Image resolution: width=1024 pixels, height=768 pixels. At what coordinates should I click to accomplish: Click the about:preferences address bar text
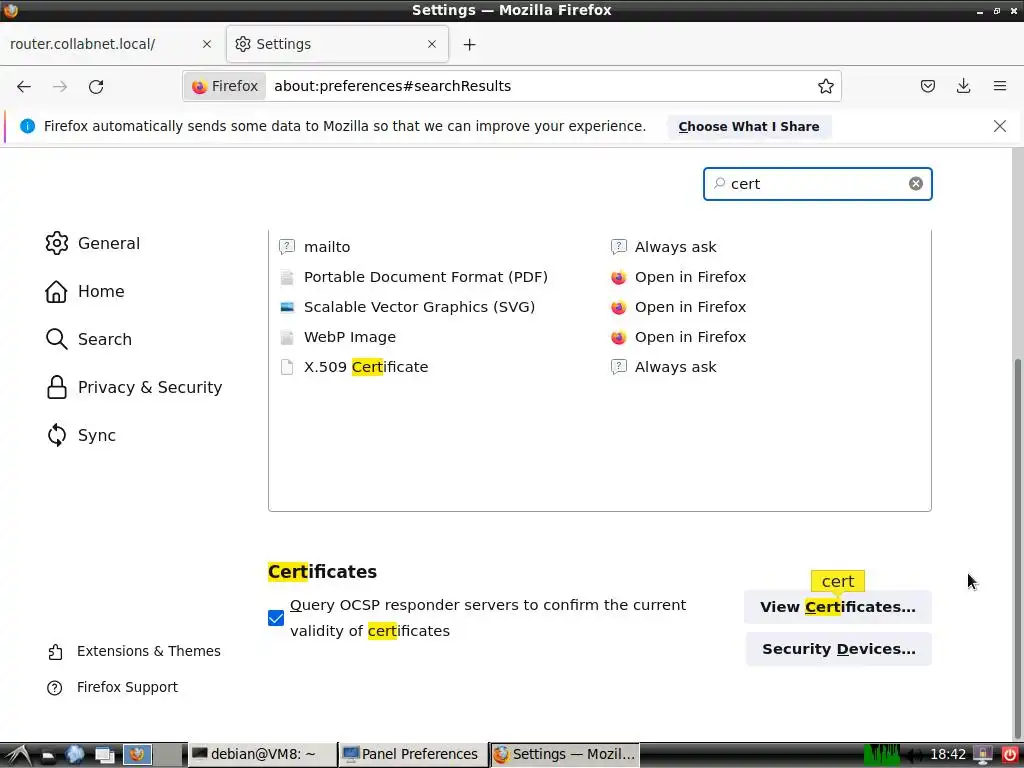392,86
